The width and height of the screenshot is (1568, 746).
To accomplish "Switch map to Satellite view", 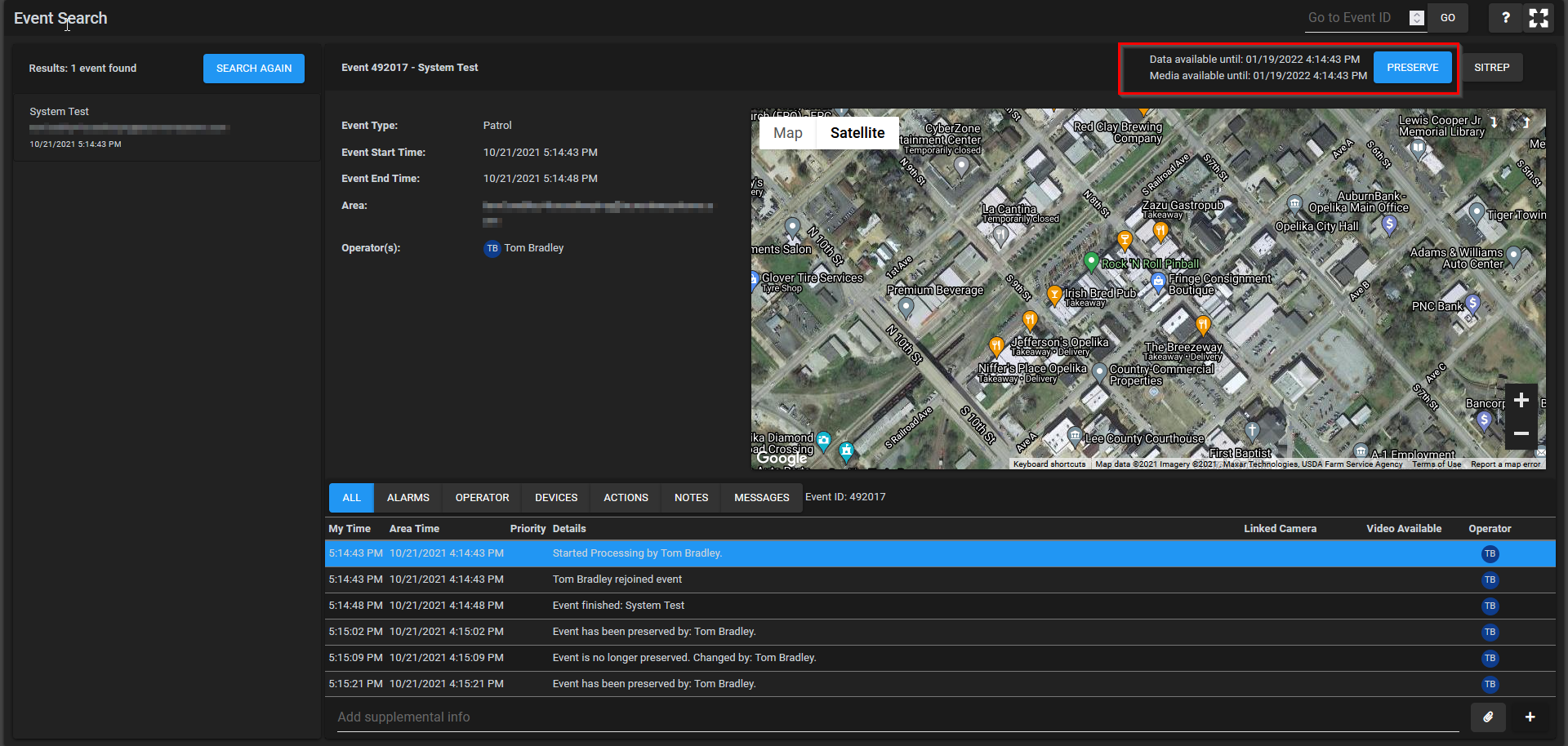I will (857, 133).
